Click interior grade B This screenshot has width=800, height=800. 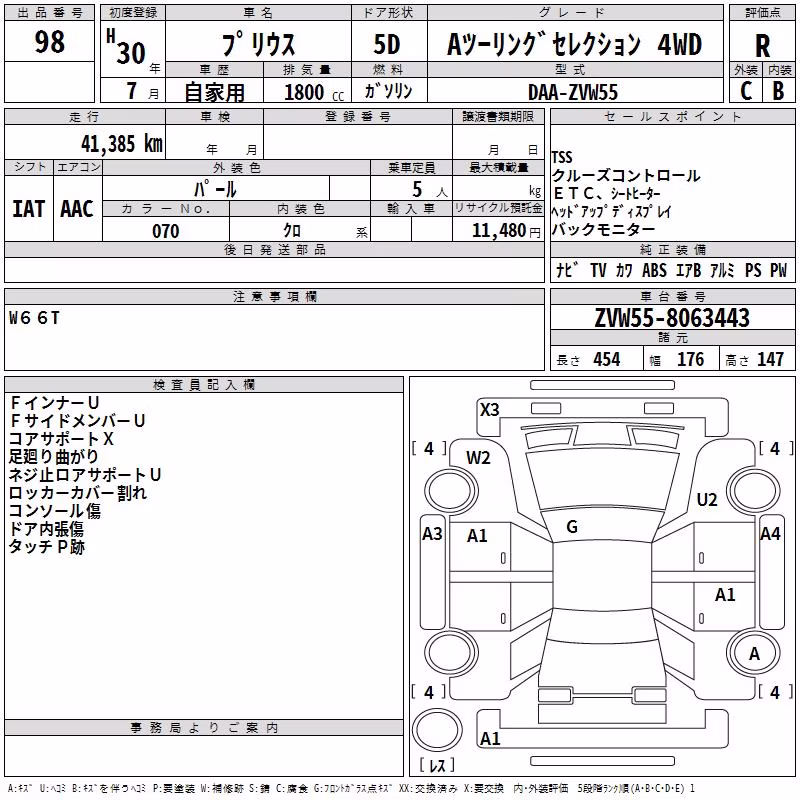[x=778, y=91]
